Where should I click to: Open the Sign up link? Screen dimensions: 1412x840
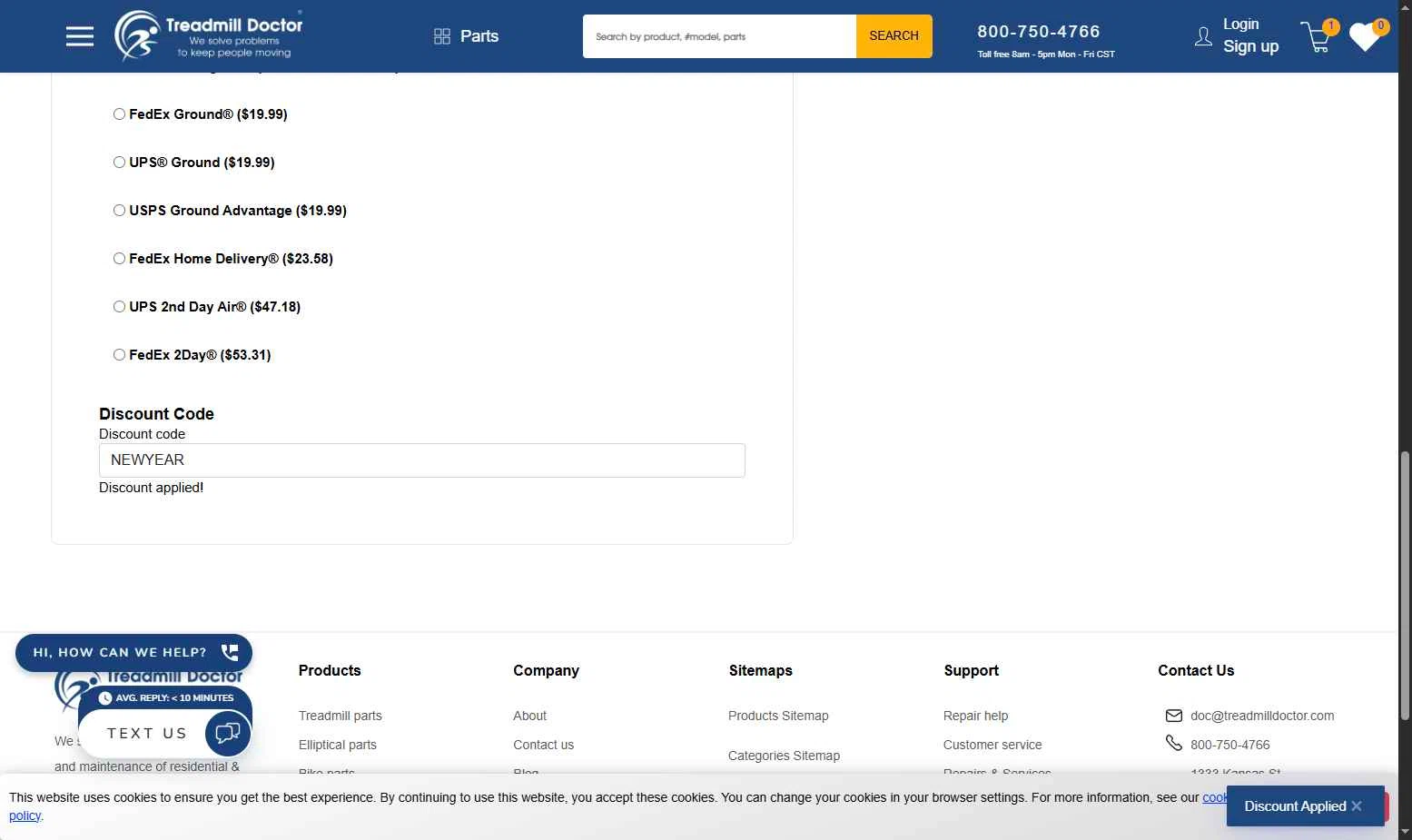click(1250, 46)
